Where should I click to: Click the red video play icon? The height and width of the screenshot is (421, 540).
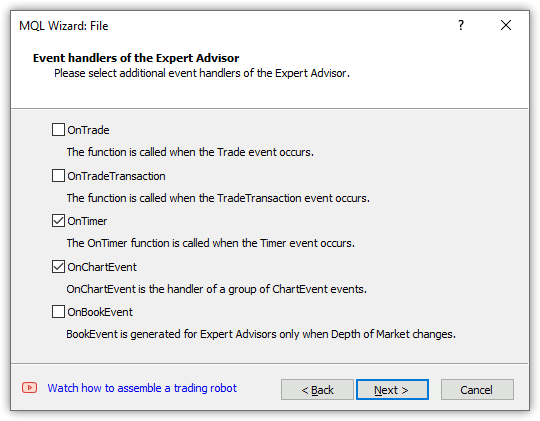pos(30,388)
